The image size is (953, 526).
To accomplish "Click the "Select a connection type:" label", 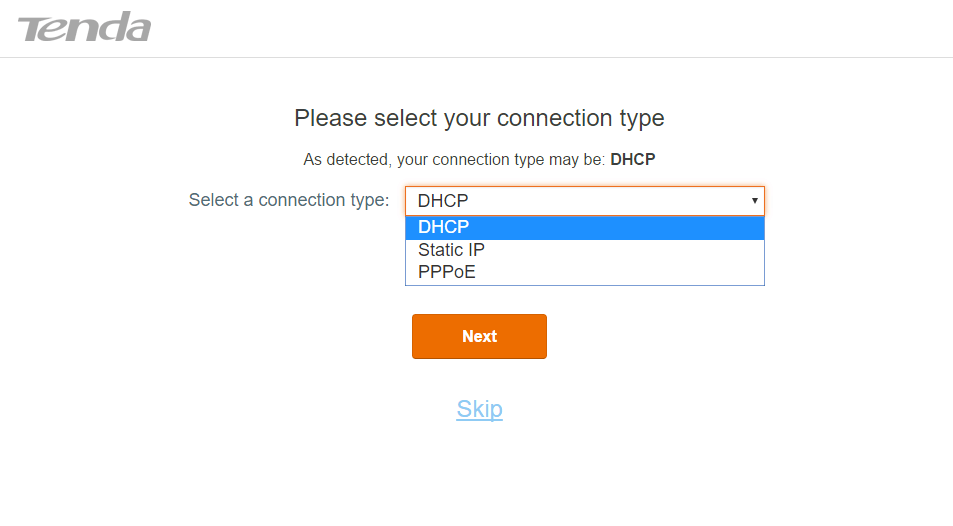I will [288, 200].
